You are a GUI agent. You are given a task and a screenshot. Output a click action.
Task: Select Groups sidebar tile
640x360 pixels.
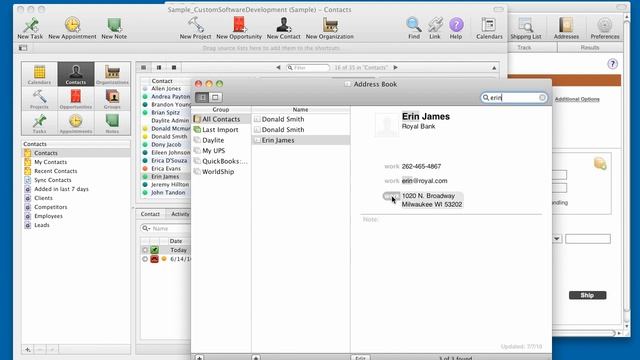click(x=112, y=98)
